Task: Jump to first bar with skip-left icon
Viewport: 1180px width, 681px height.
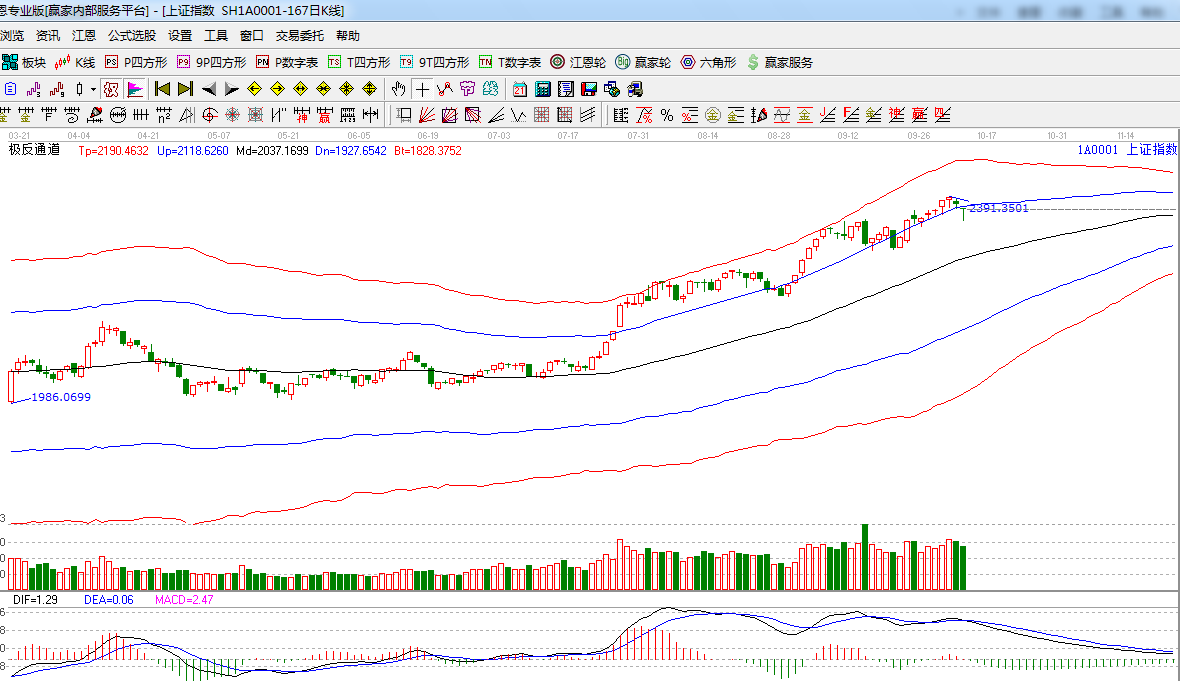Action: tap(162, 89)
